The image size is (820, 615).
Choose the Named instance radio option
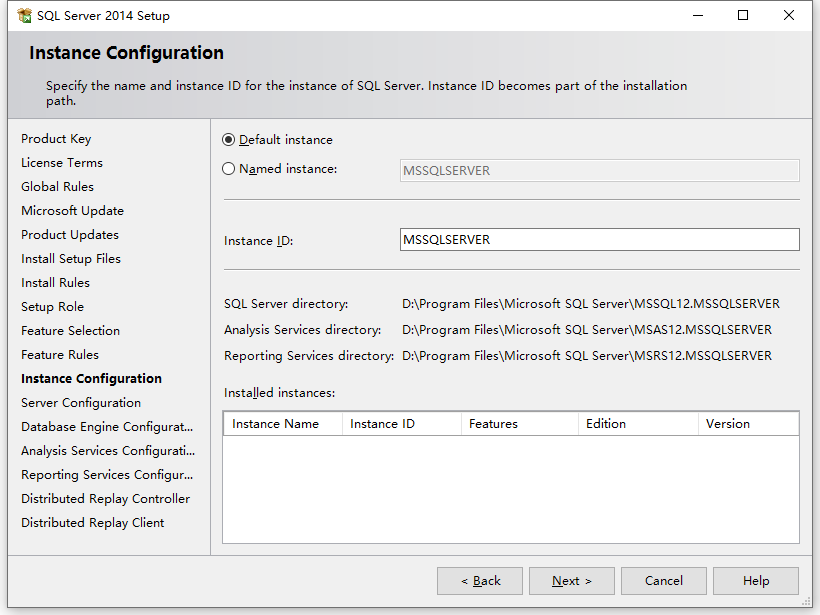(229, 169)
